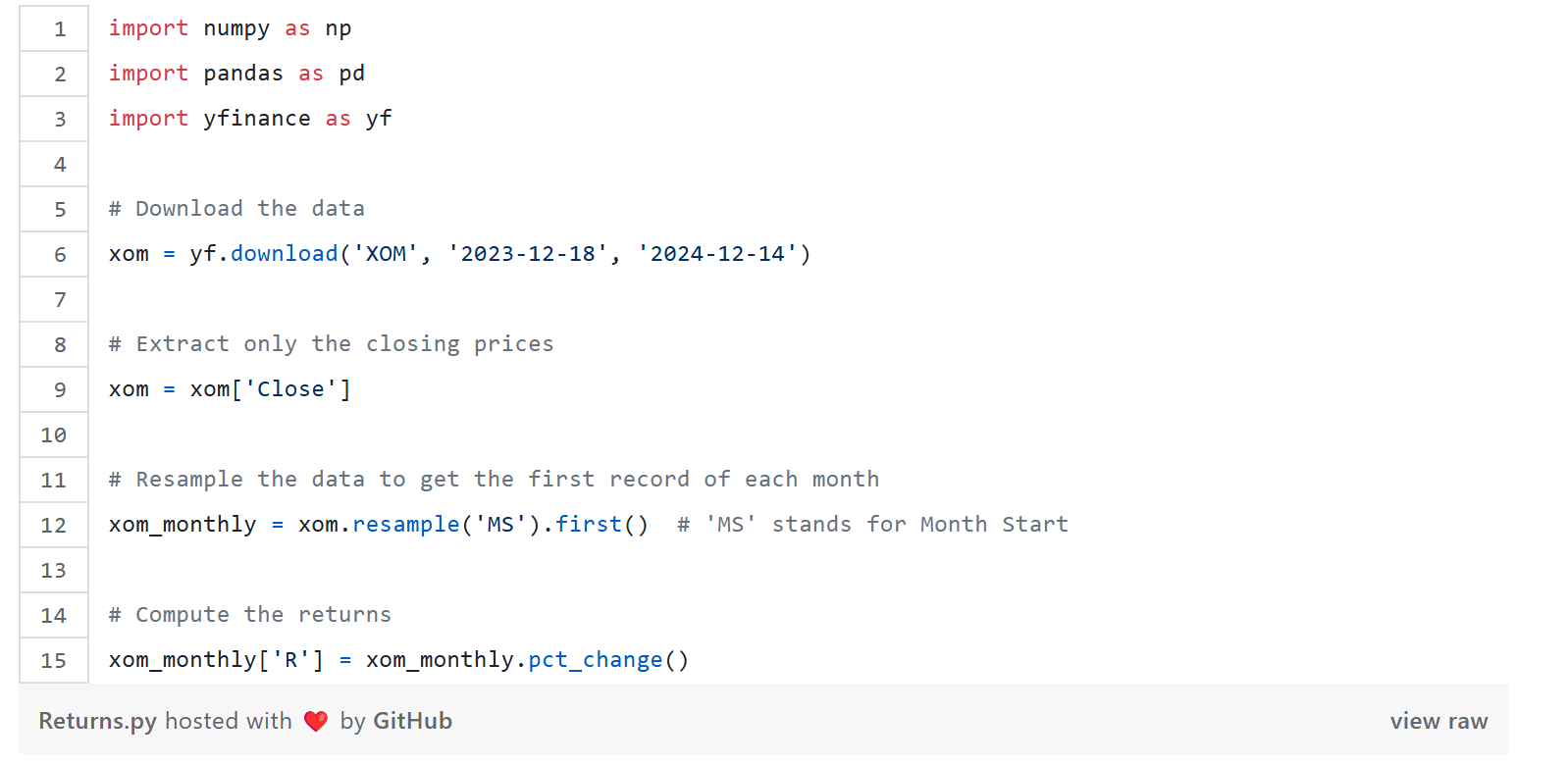
Task: Click the first() method call
Action: 589,525
